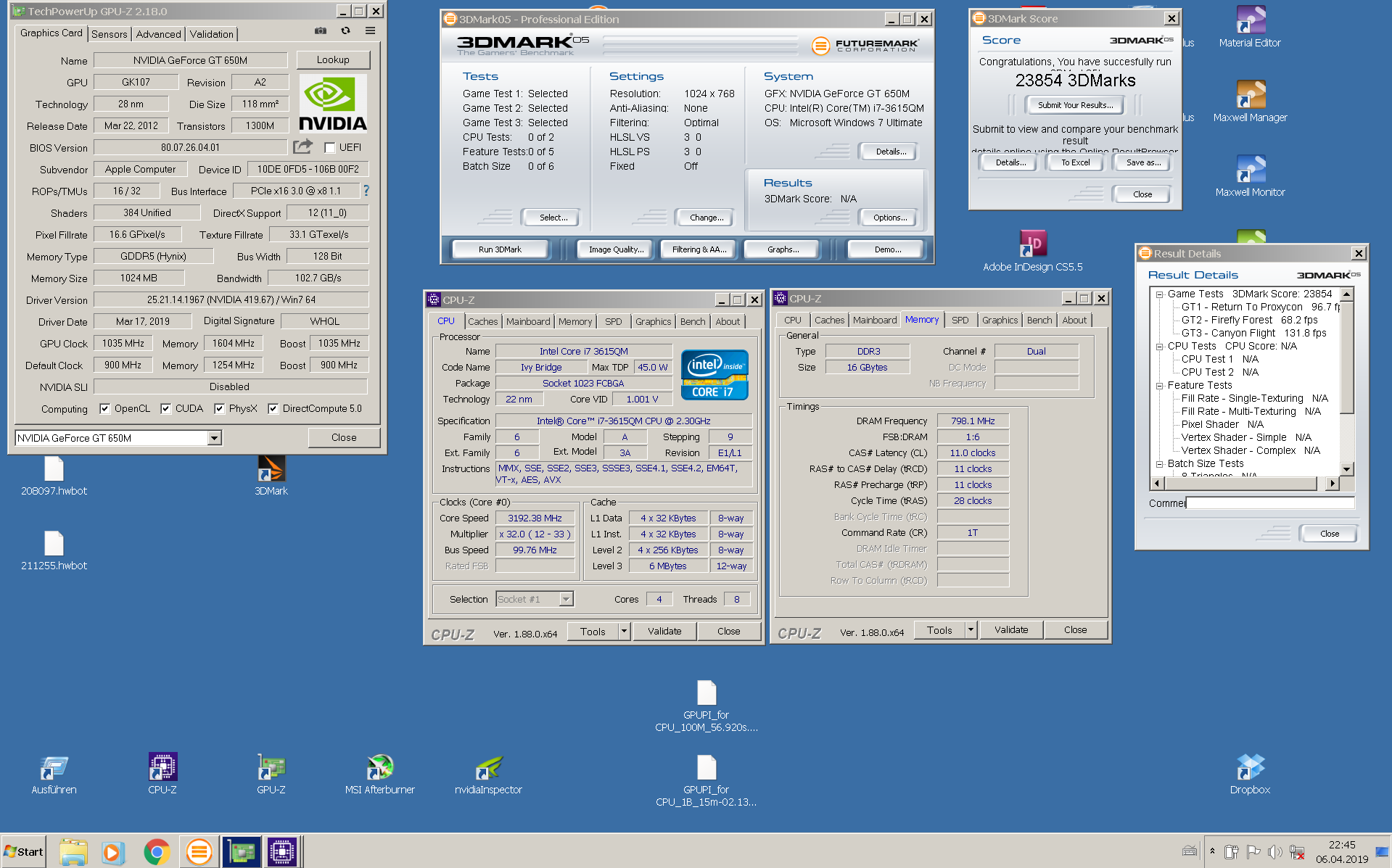Click the Comment input field in Result Details
This screenshot has width=1392, height=868.
[1269, 503]
